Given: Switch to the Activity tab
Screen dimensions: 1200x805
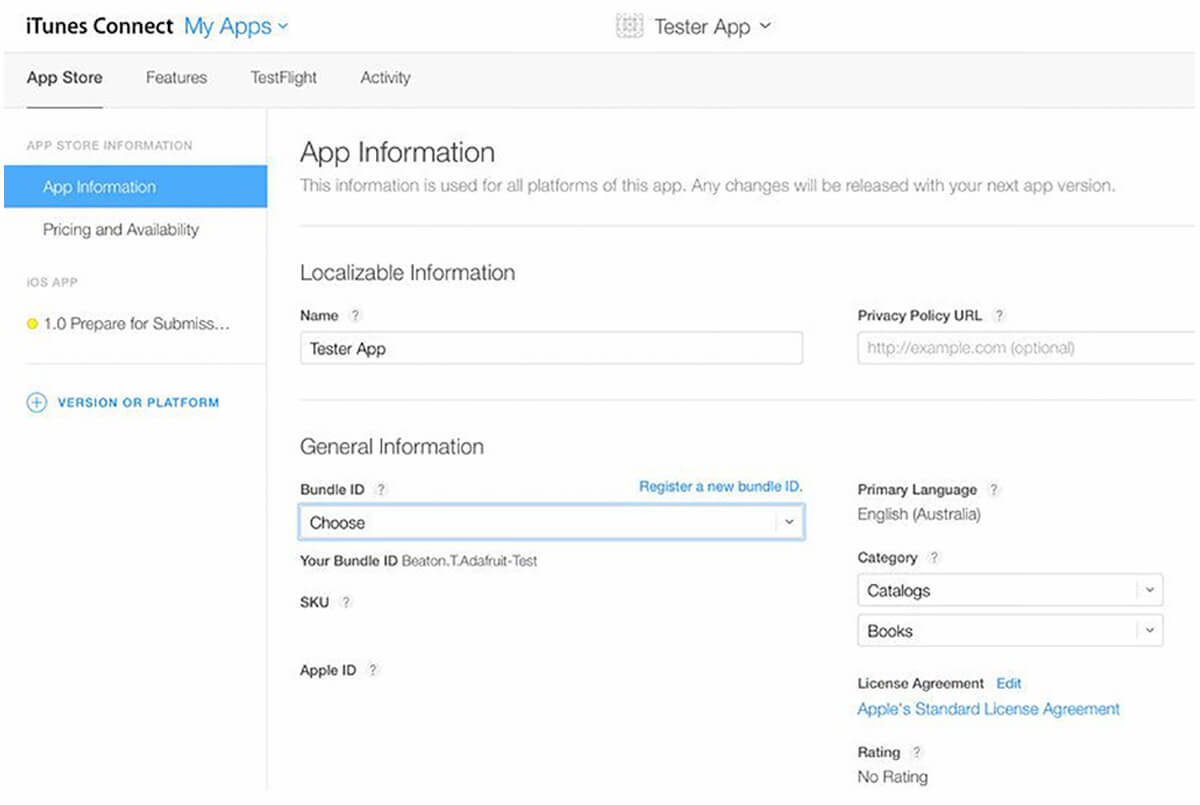Looking at the screenshot, I should 385,78.
